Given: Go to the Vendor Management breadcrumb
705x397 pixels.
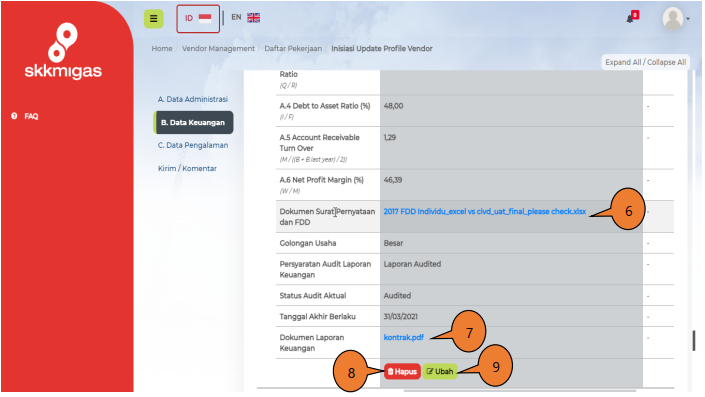Looking at the screenshot, I should click(x=218, y=49).
